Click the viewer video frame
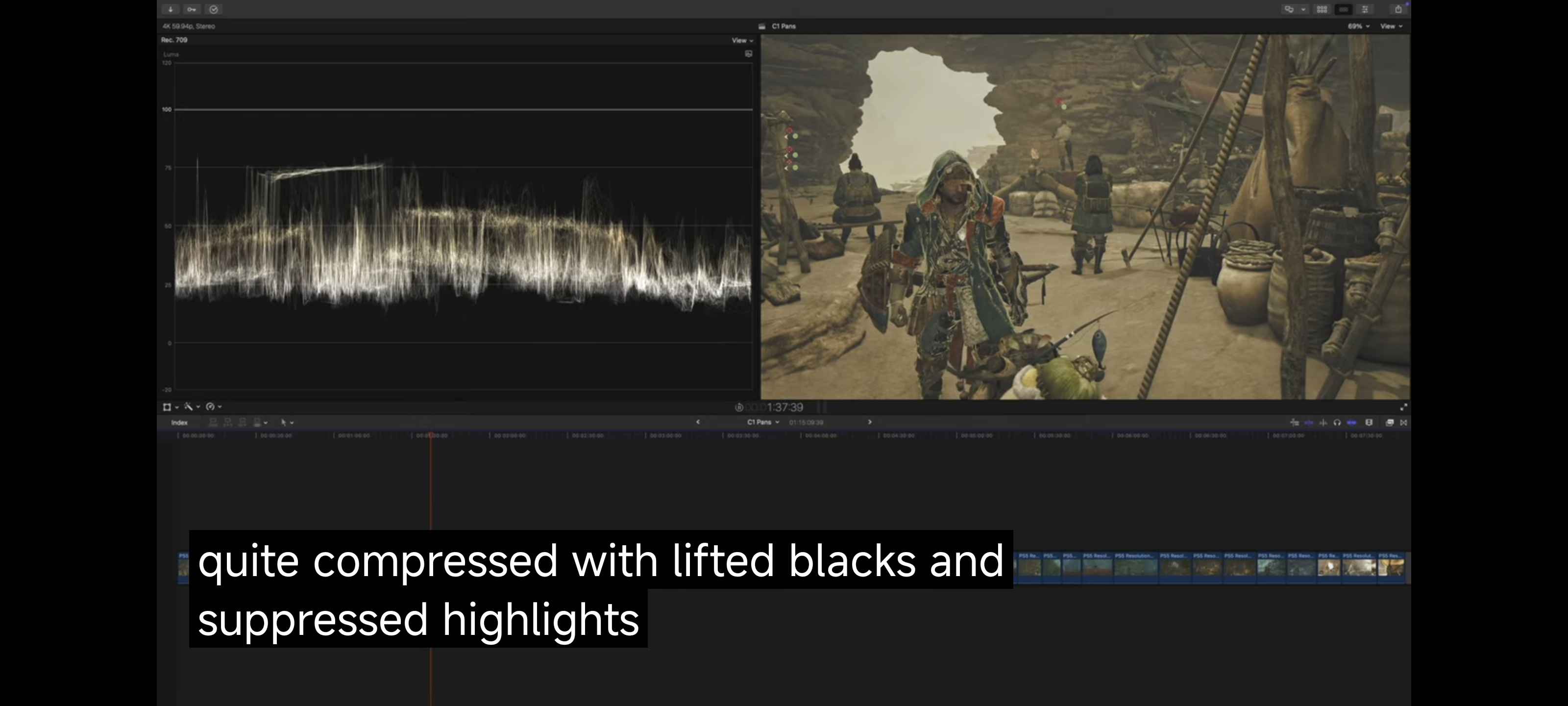1568x706 pixels. pos(1085,216)
